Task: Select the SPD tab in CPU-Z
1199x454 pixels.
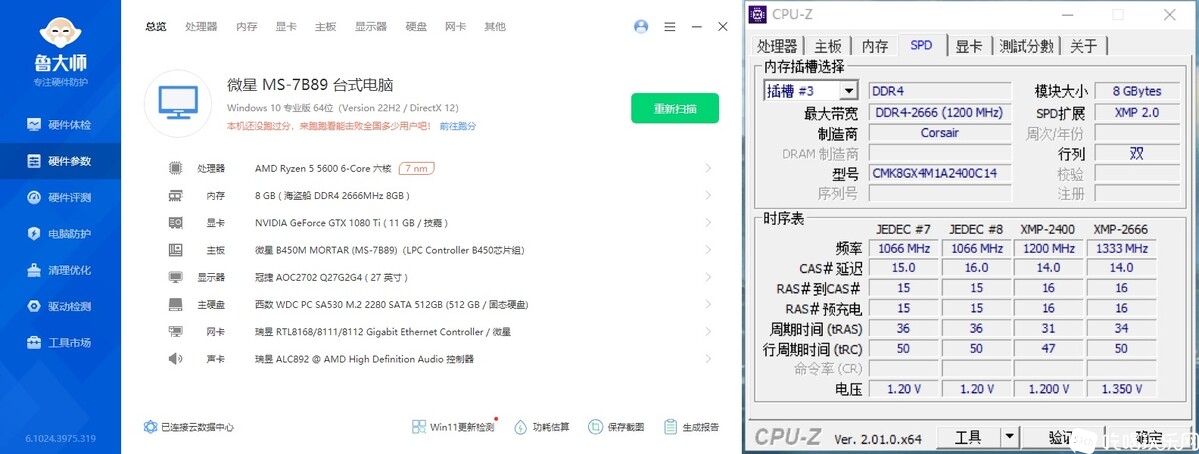Action: [x=921, y=45]
